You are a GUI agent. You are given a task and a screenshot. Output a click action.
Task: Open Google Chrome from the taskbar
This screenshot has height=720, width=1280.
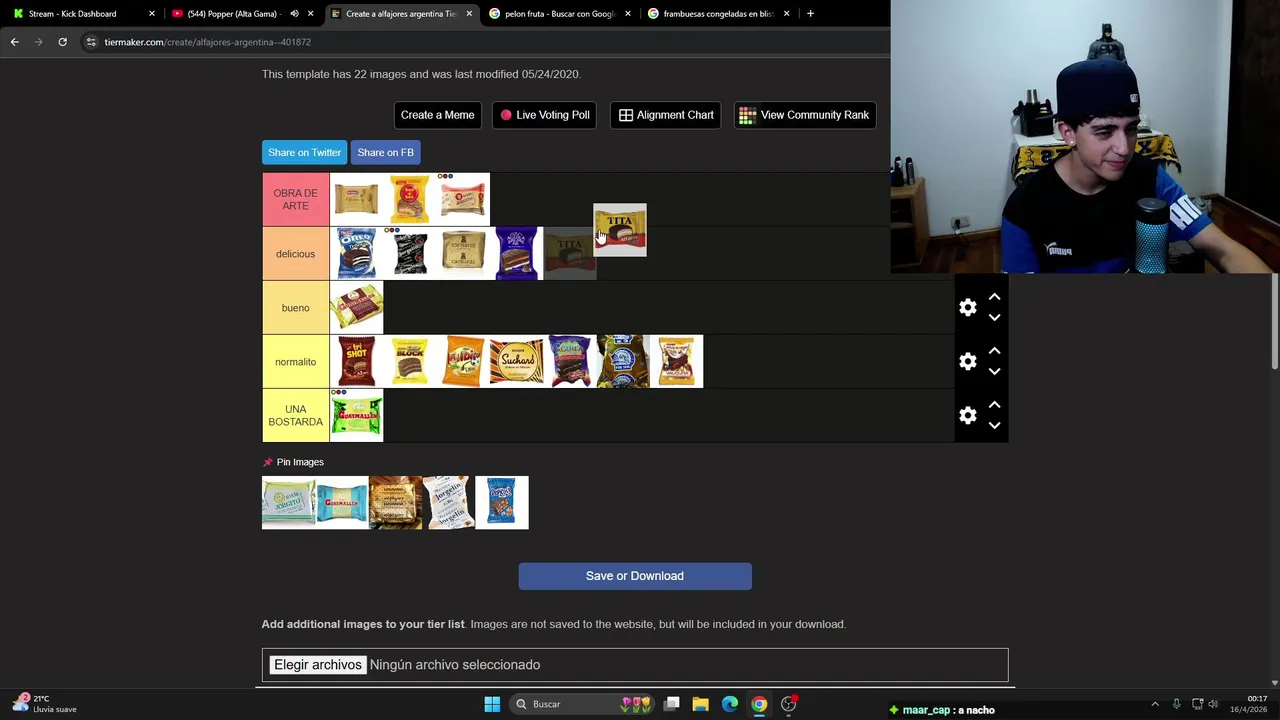(x=759, y=704)
